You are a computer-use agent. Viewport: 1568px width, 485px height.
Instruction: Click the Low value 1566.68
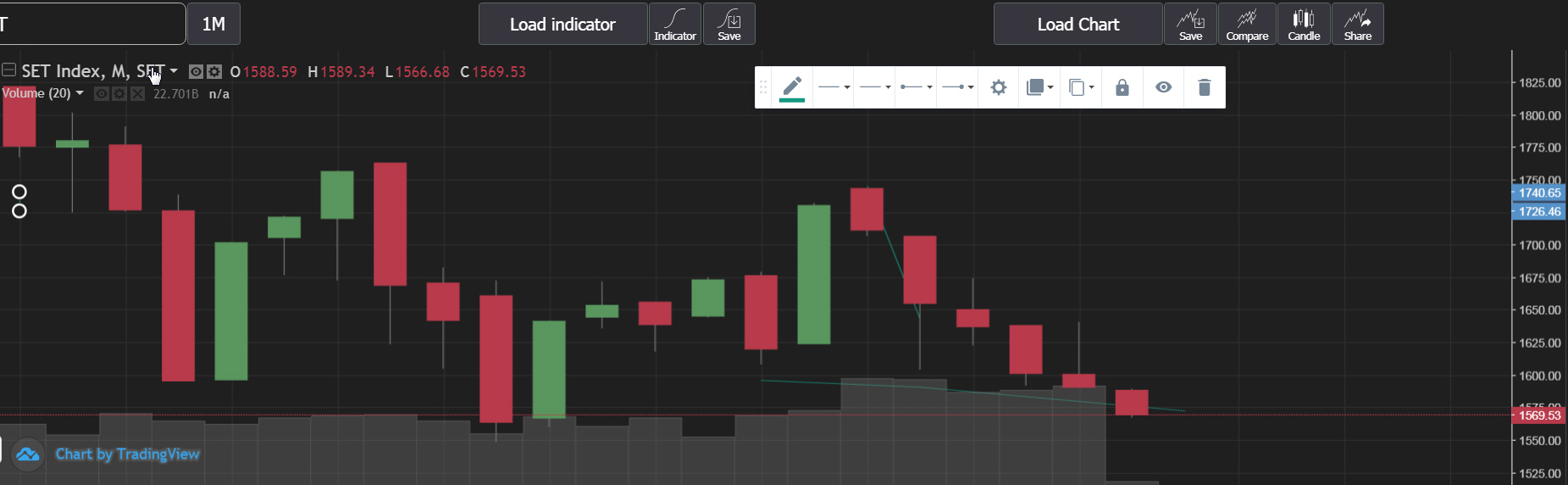click(x=423, y=72)
